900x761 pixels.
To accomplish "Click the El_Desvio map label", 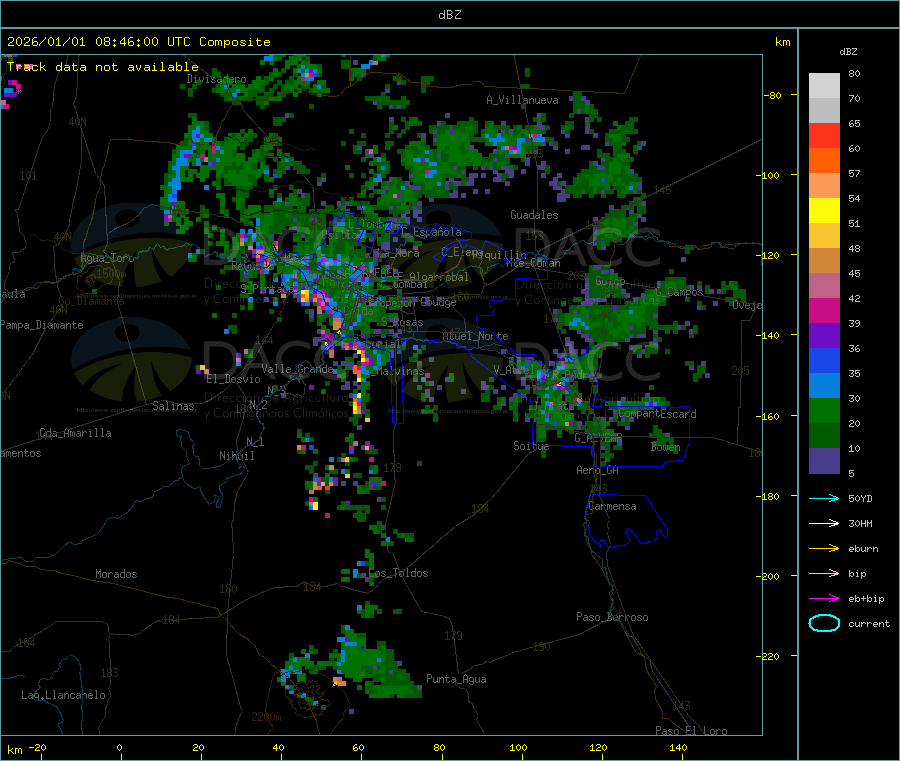I will coord(234,379).
